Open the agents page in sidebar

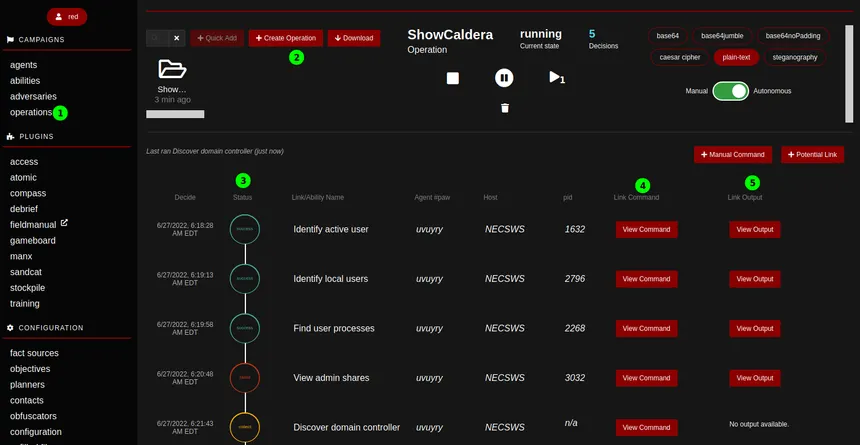24,65
